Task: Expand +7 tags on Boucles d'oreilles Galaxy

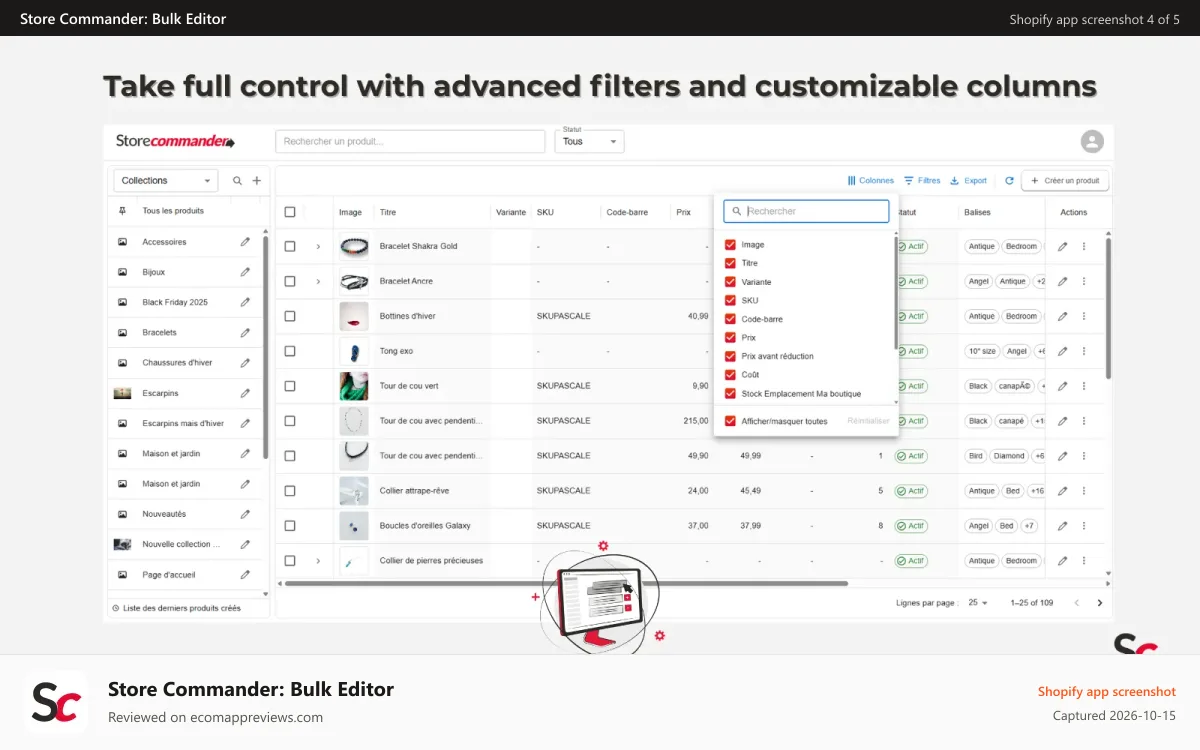Action: click(1029, 526)
